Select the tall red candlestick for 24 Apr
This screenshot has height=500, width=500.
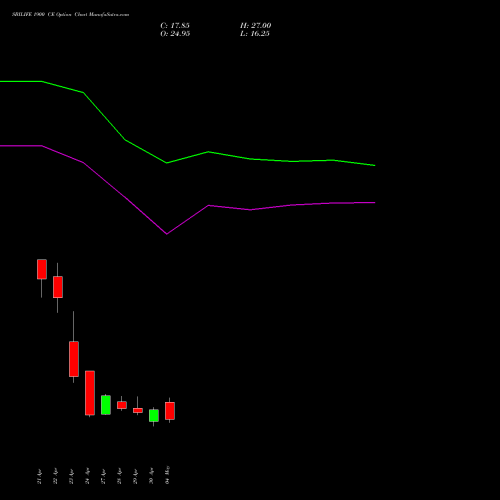(90, 393)
